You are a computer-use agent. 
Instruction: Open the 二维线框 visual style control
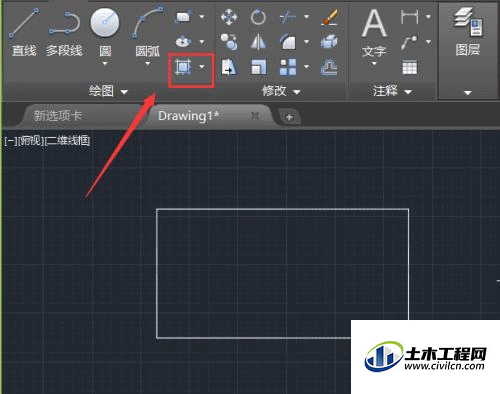[x=67, y=141]
